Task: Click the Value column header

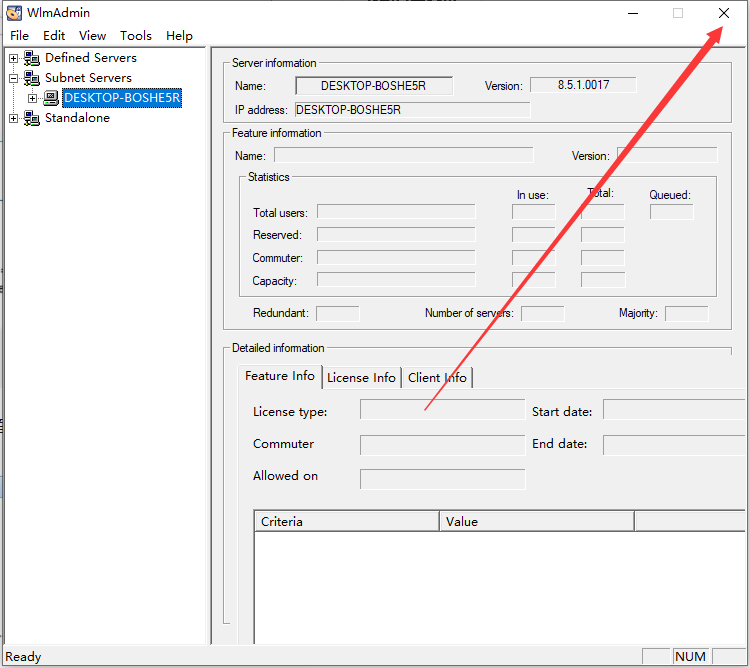Action: (536, 521)
